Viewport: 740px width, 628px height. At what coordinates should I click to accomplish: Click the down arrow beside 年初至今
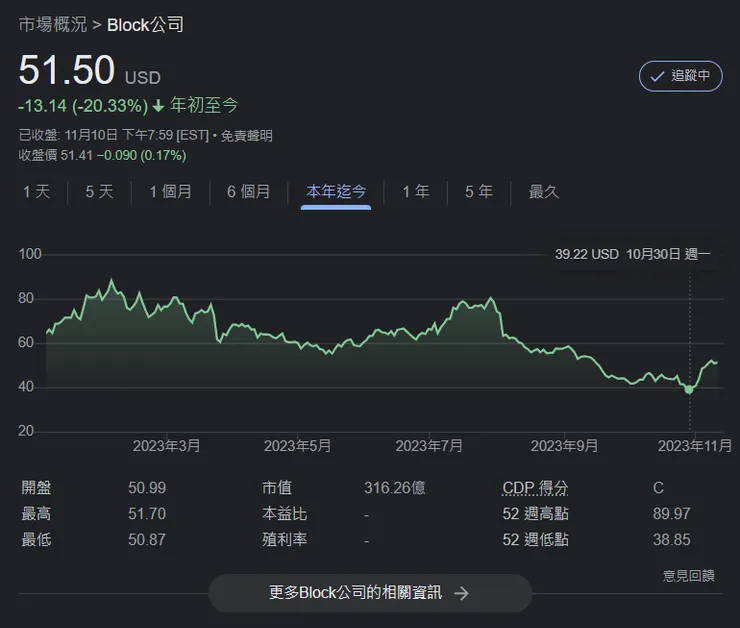159,106
